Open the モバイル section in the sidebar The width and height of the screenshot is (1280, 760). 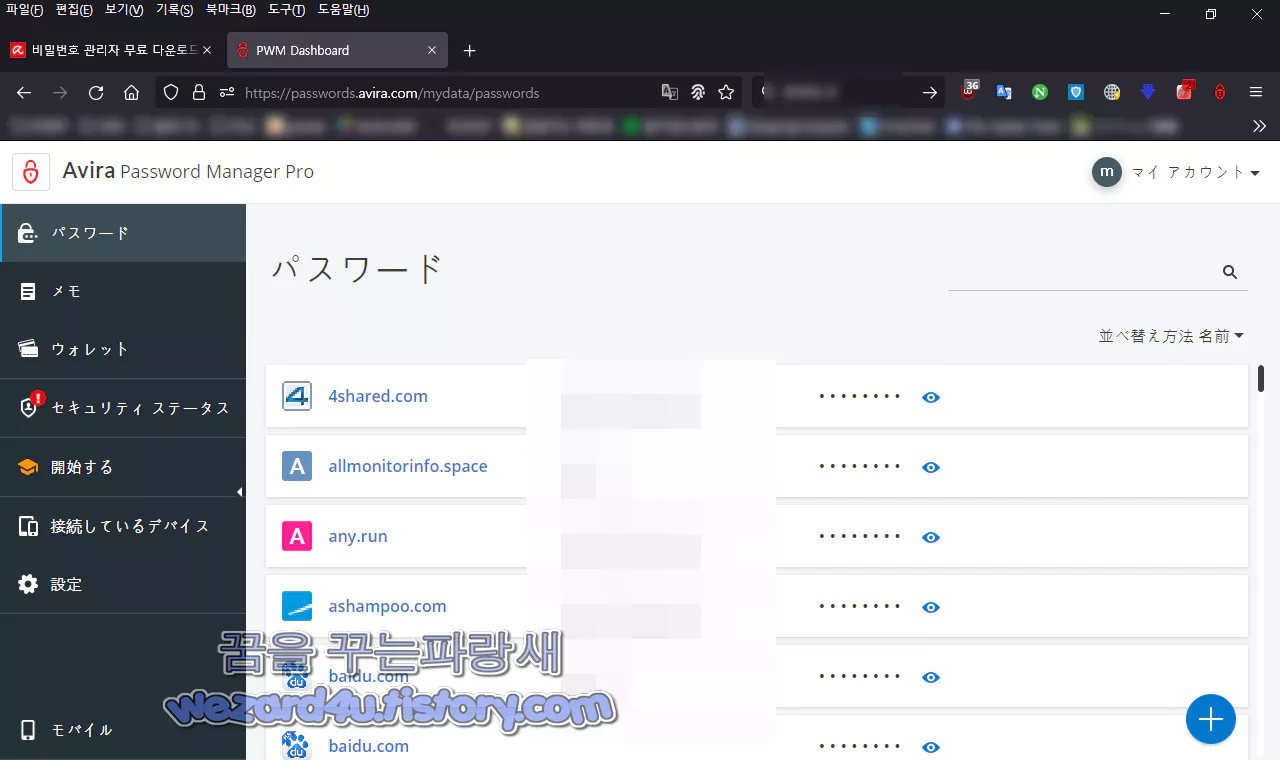click(x=80, y=729)
